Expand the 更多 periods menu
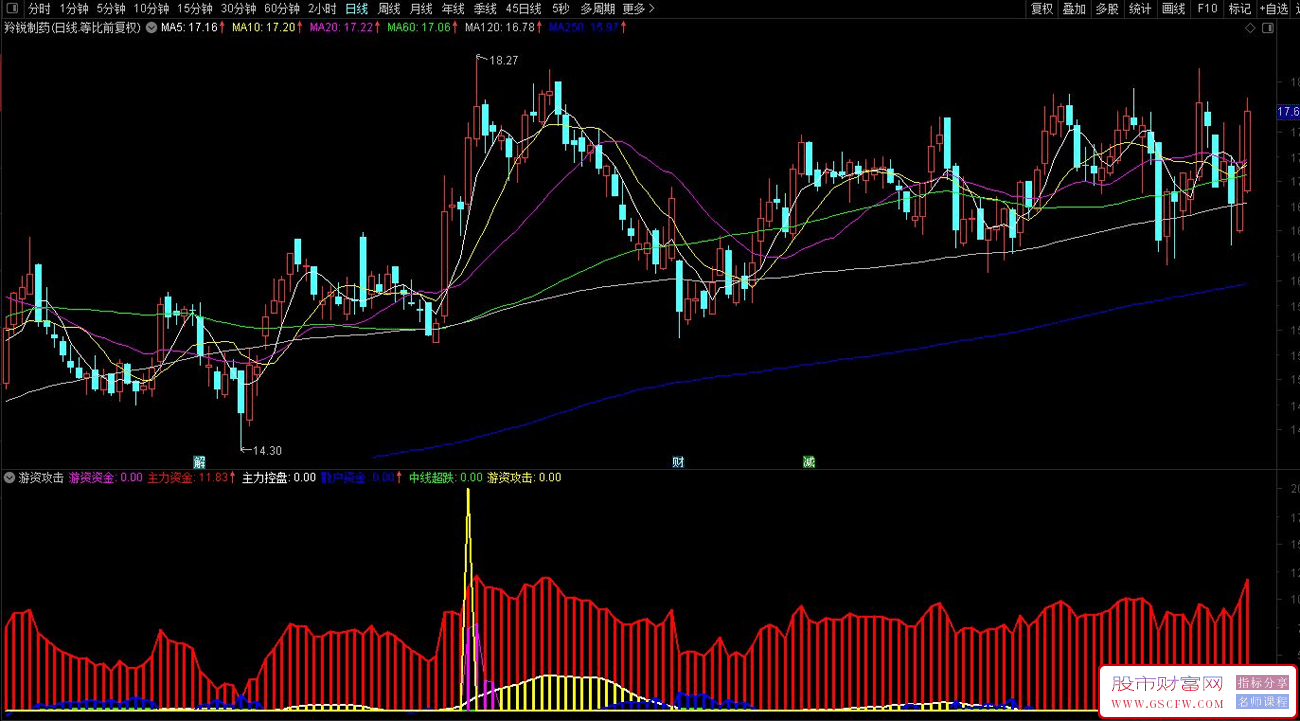 pos(638,9)
